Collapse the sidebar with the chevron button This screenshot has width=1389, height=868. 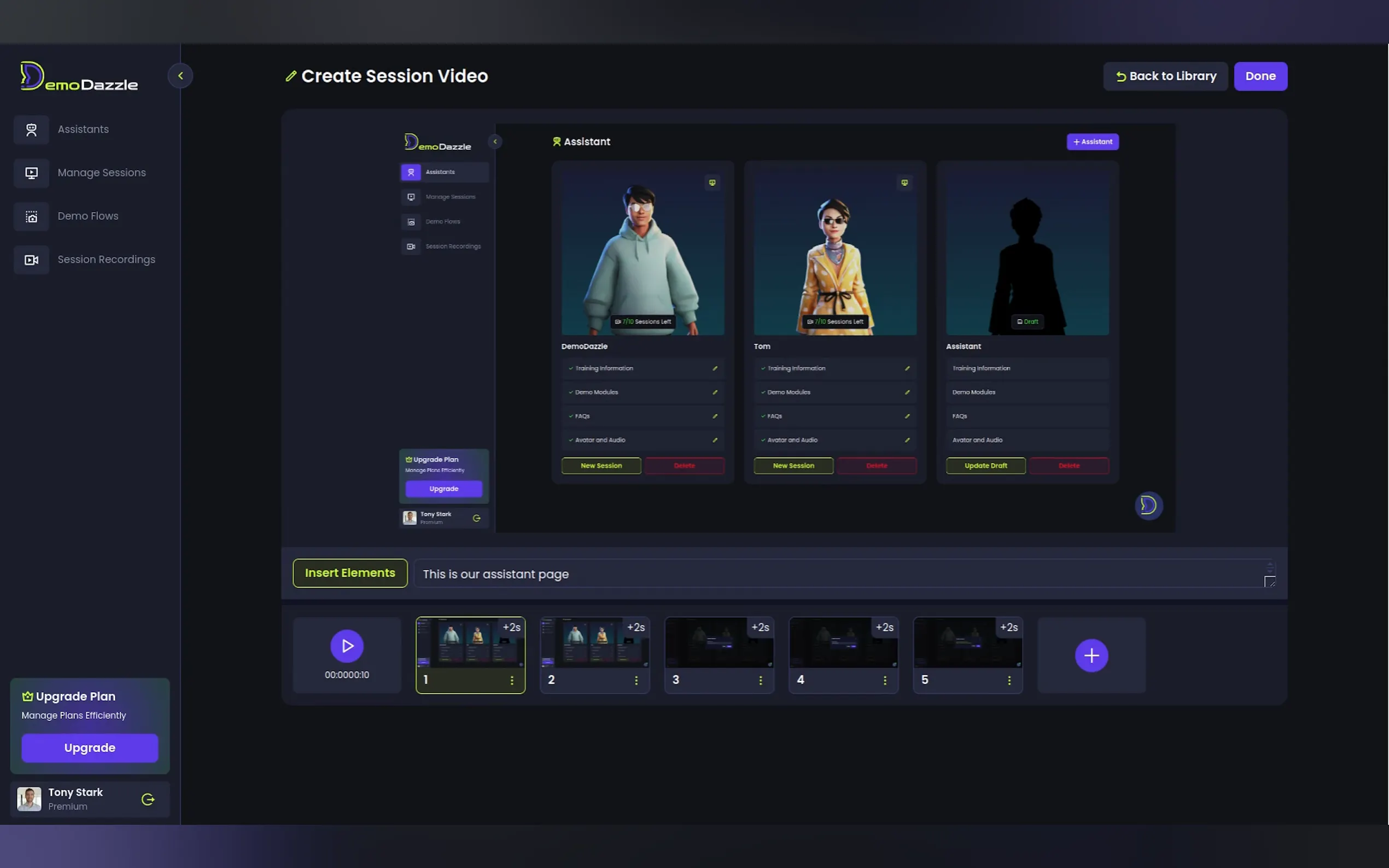[x=180, y=76]
